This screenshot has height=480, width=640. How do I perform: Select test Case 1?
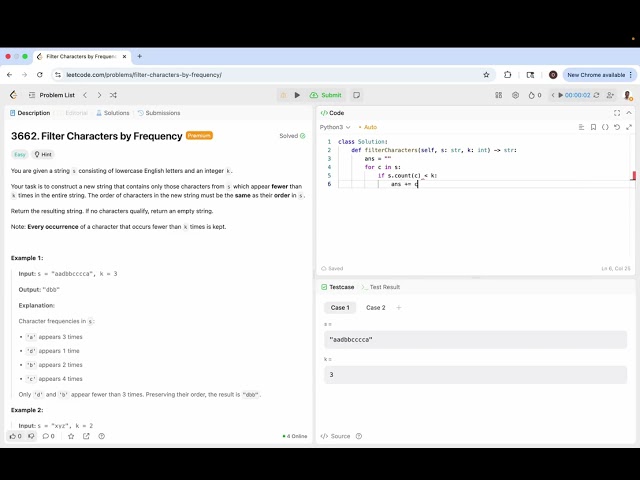(x=340, y=308)
